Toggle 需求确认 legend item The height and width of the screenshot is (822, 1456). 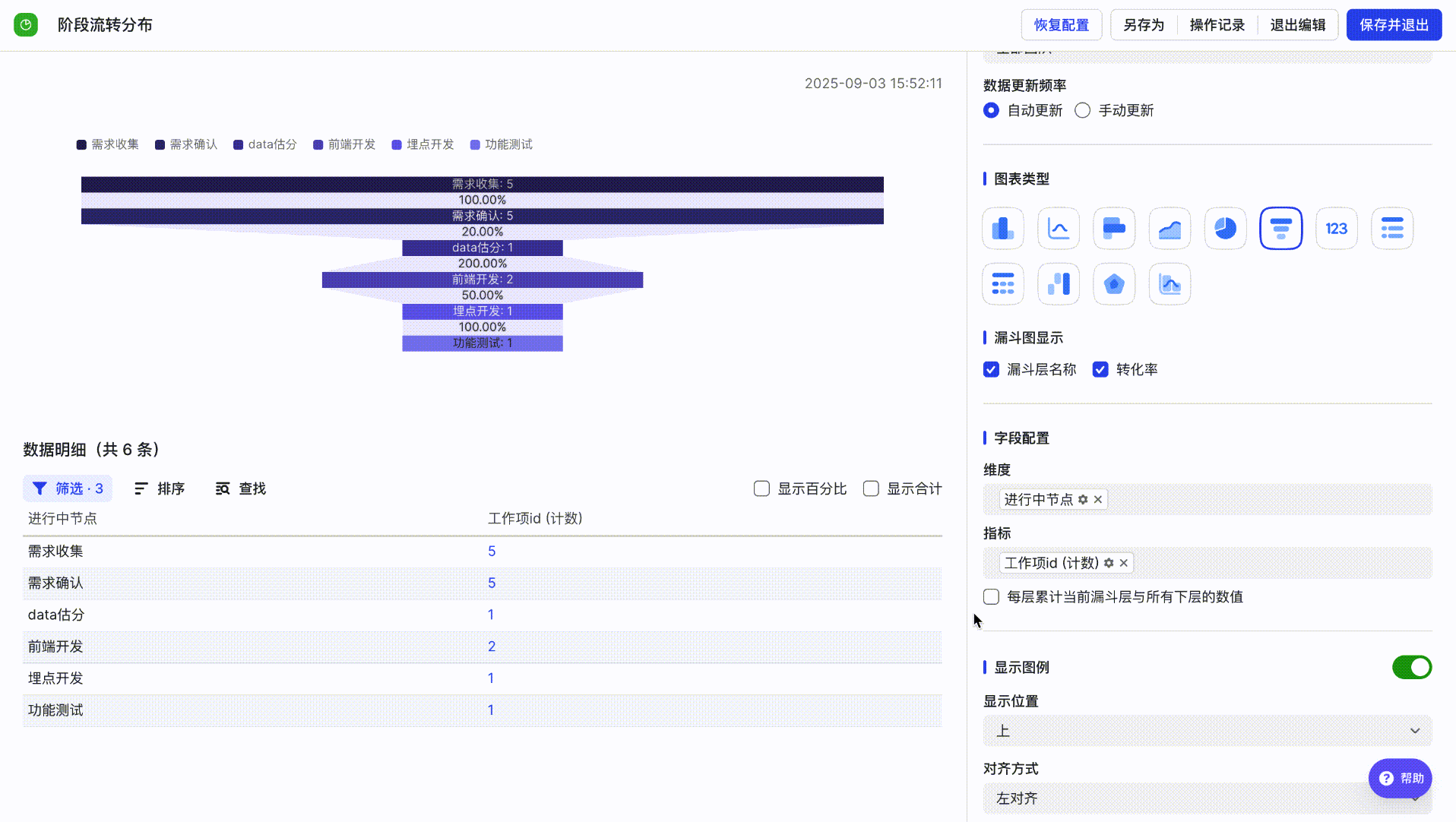pos(185,144)
